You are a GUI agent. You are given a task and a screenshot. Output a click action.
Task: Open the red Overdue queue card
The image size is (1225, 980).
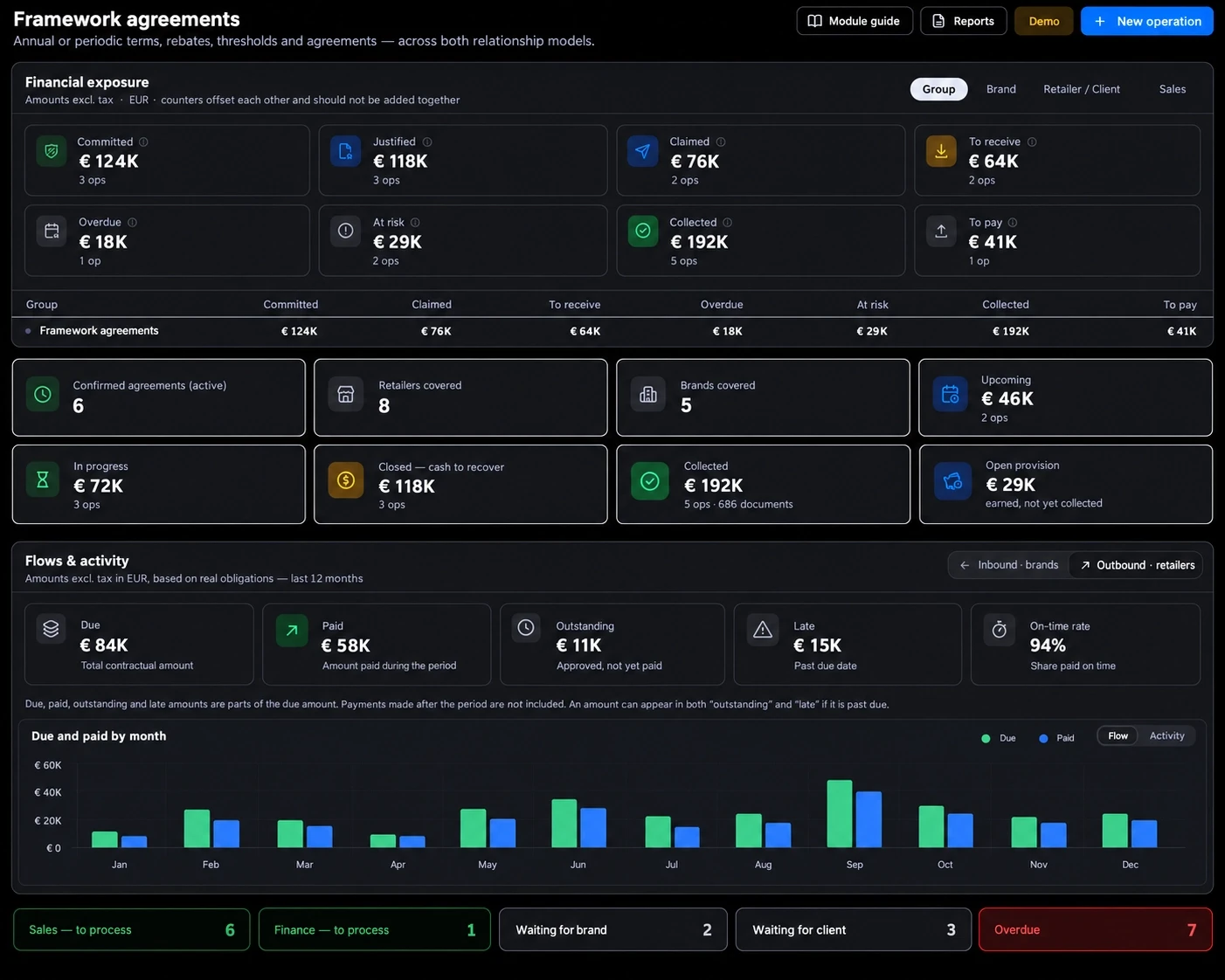coord(1096,929)
